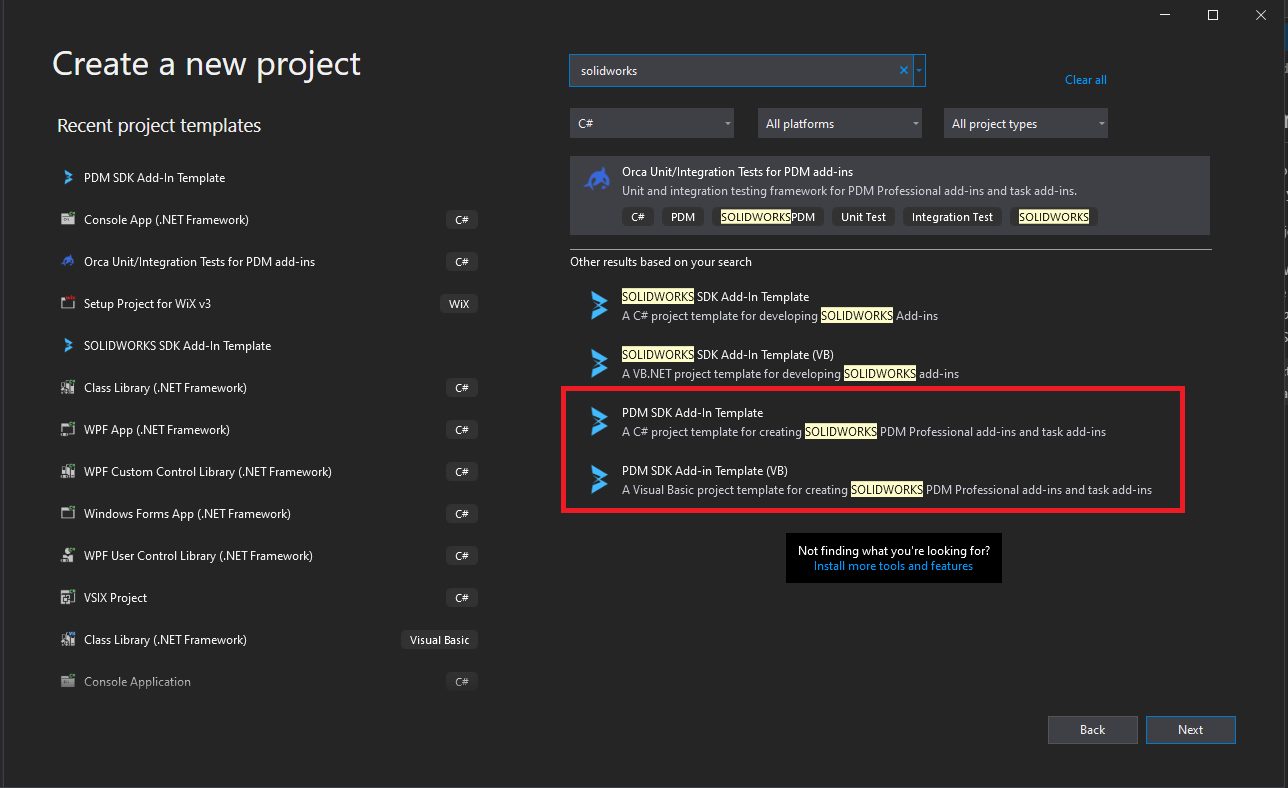Click into the solidworks search field
The height and width of the screenshot is (788, 1288).
[735, 71]
